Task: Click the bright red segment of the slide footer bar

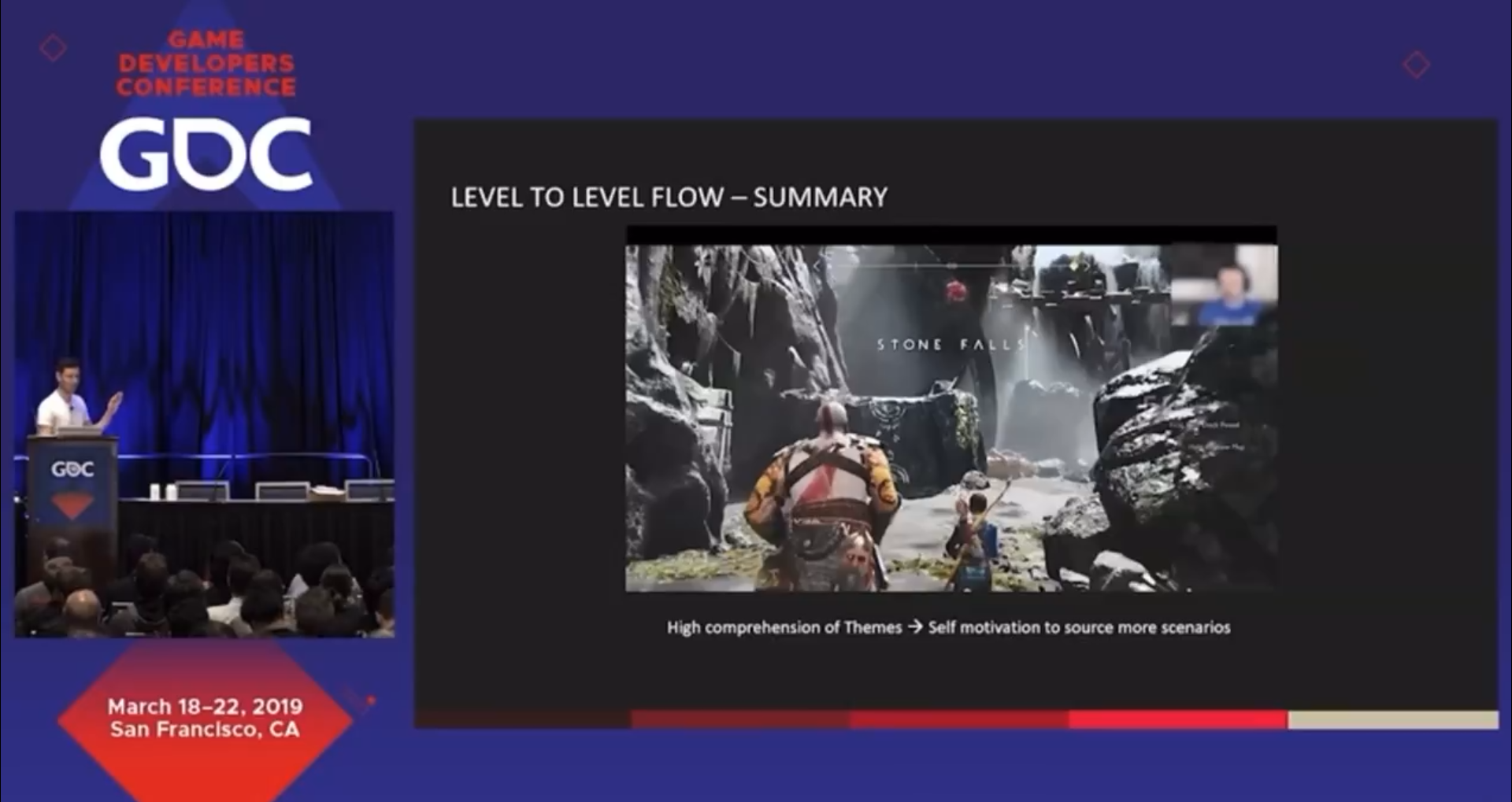Action: pyautogui.click(x=1178, y=719)
